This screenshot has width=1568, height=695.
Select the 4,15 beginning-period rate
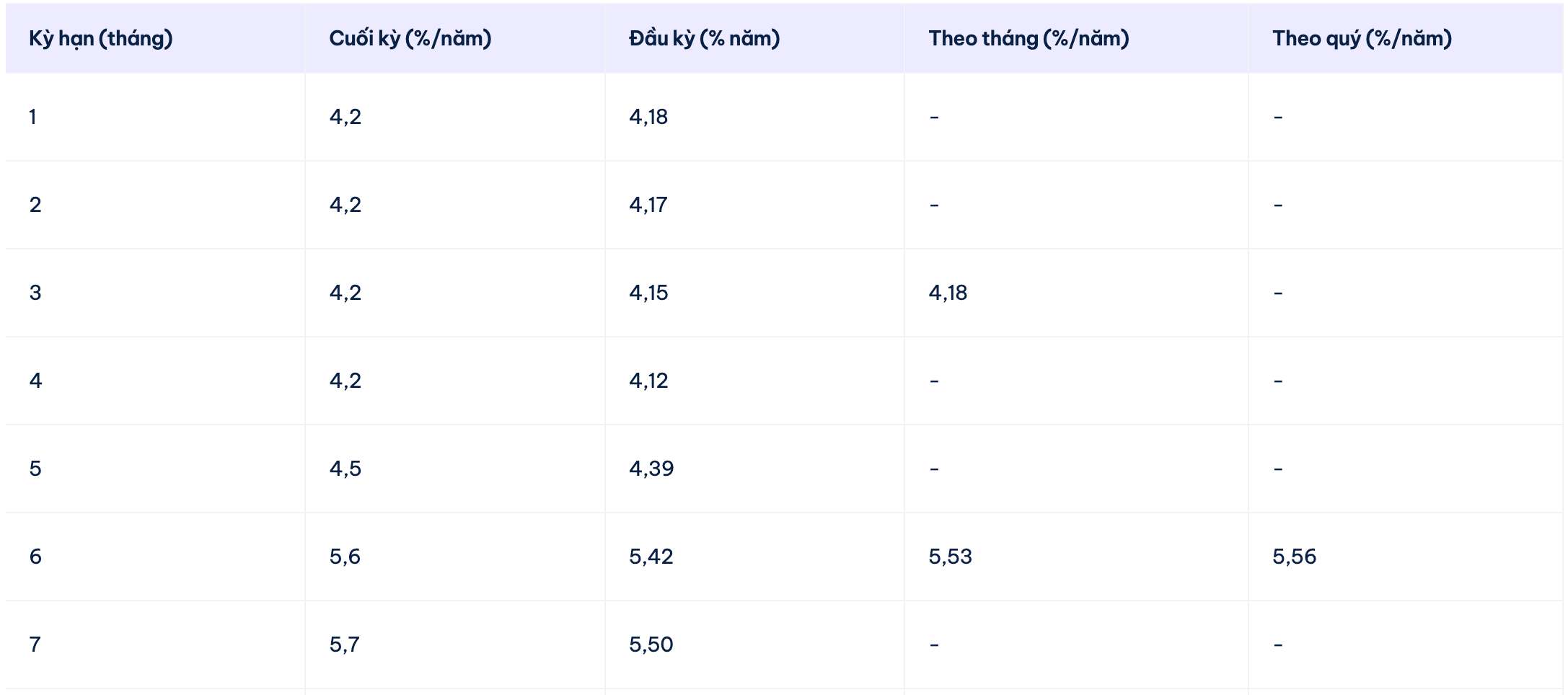[648, 293]
